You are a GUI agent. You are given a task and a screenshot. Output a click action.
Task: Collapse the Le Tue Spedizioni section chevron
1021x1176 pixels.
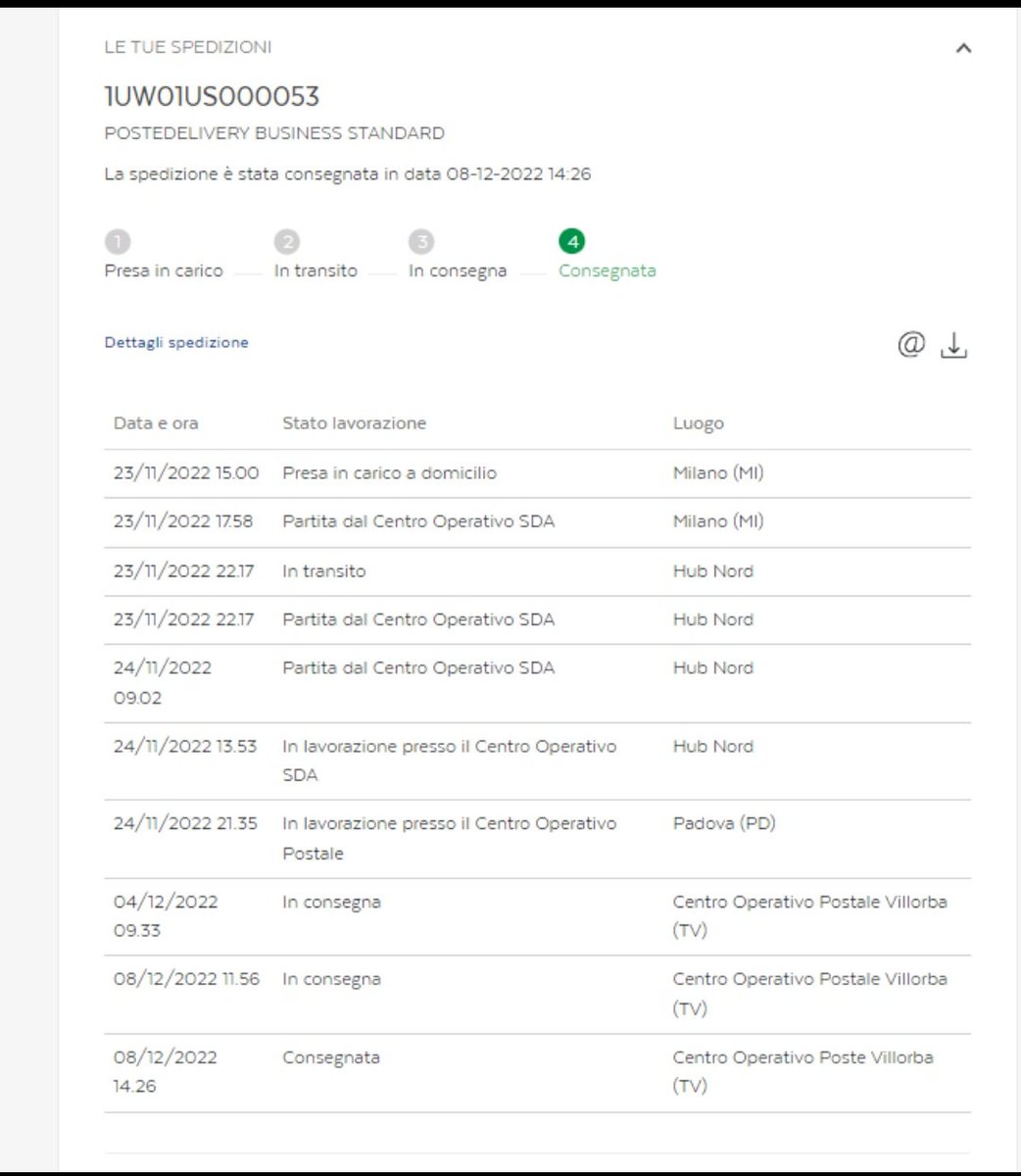963,48
